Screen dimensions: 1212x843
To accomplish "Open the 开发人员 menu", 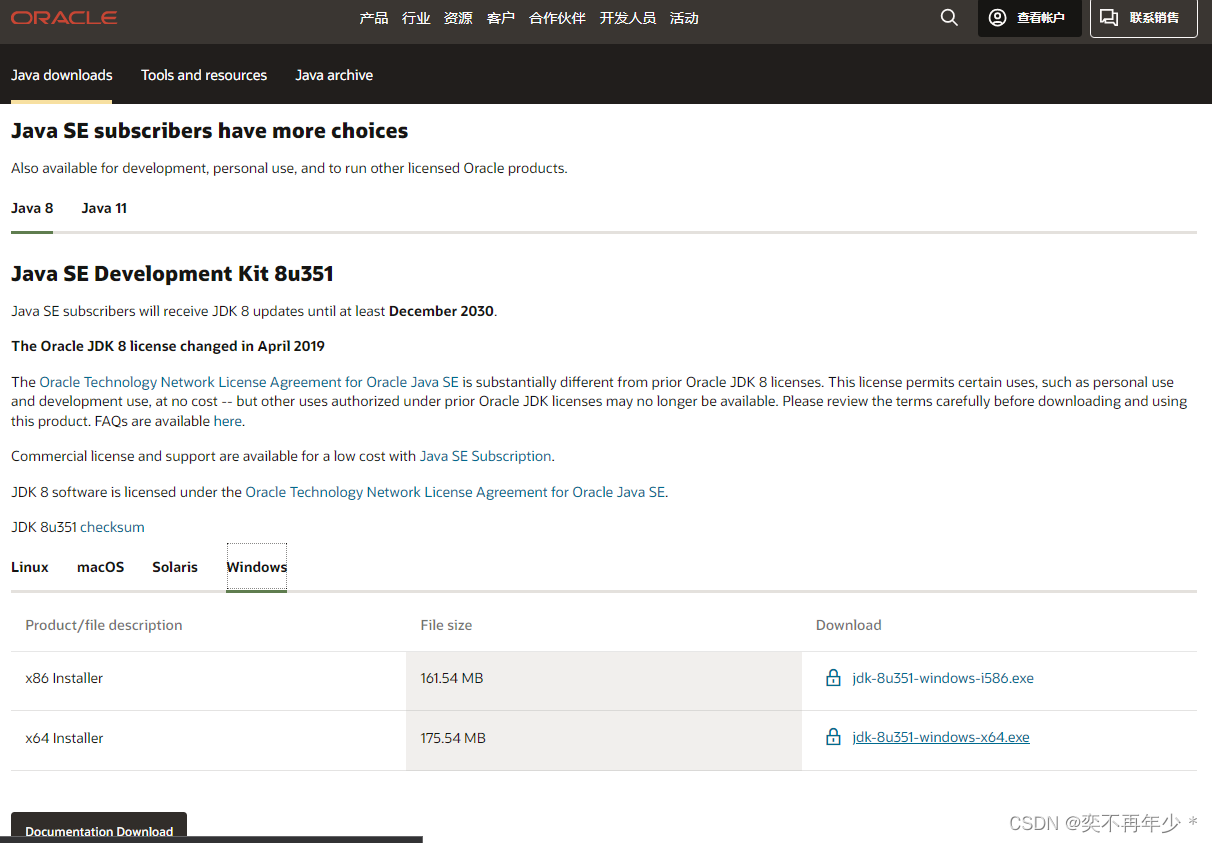I will click(628, 18).
